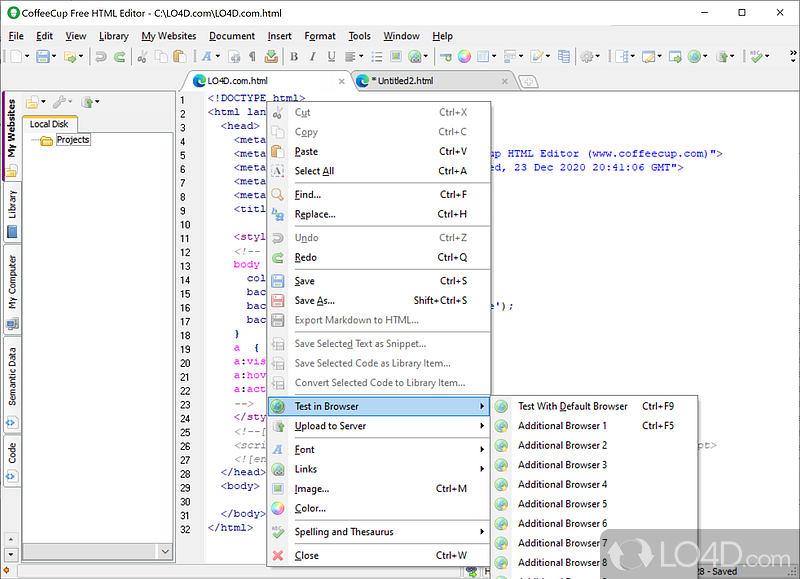Choose Image... in context menu

pos(379,489)
